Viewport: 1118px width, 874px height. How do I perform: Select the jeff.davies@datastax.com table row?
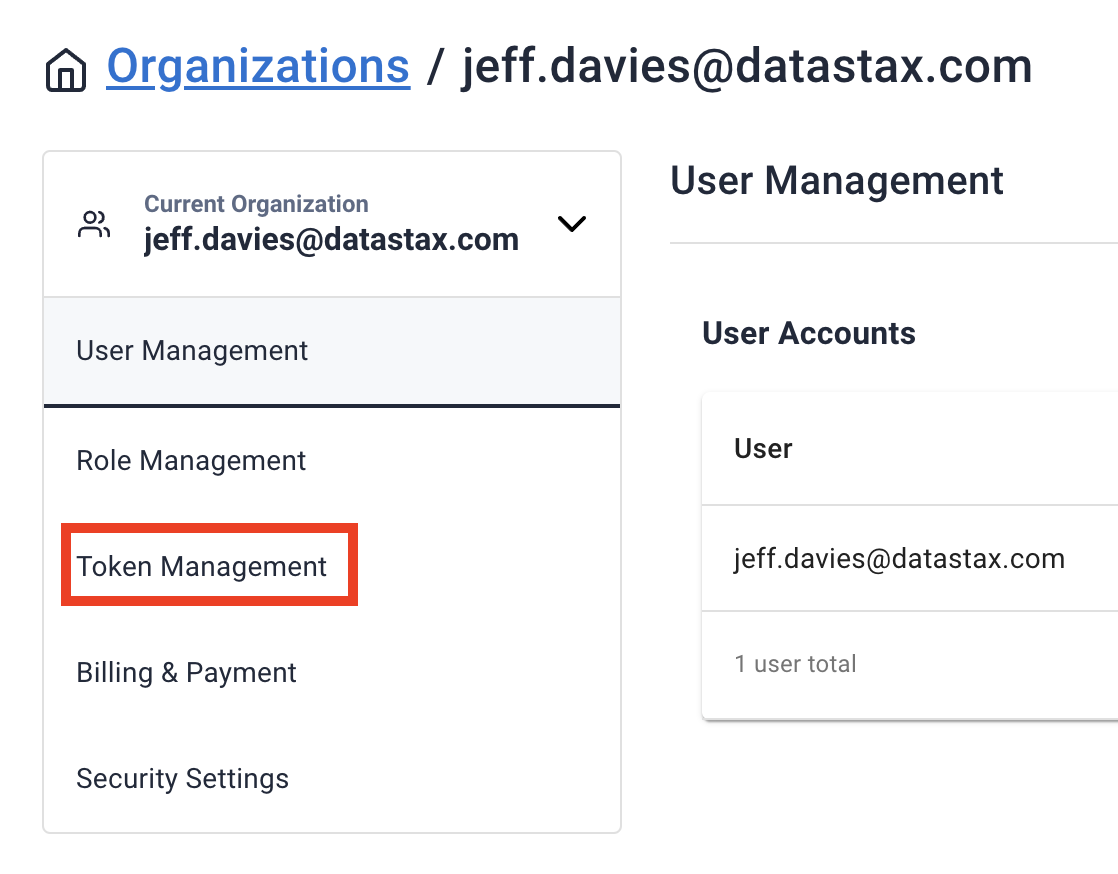click(910, 558)
